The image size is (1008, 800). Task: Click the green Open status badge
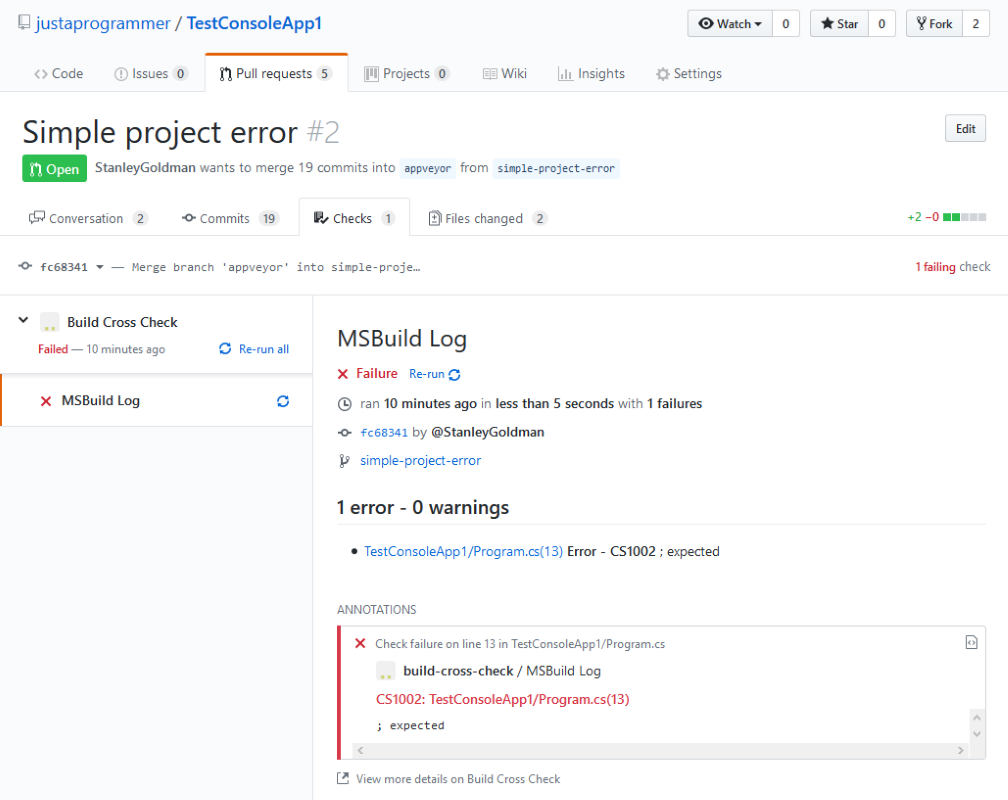[x=54, y=168]
